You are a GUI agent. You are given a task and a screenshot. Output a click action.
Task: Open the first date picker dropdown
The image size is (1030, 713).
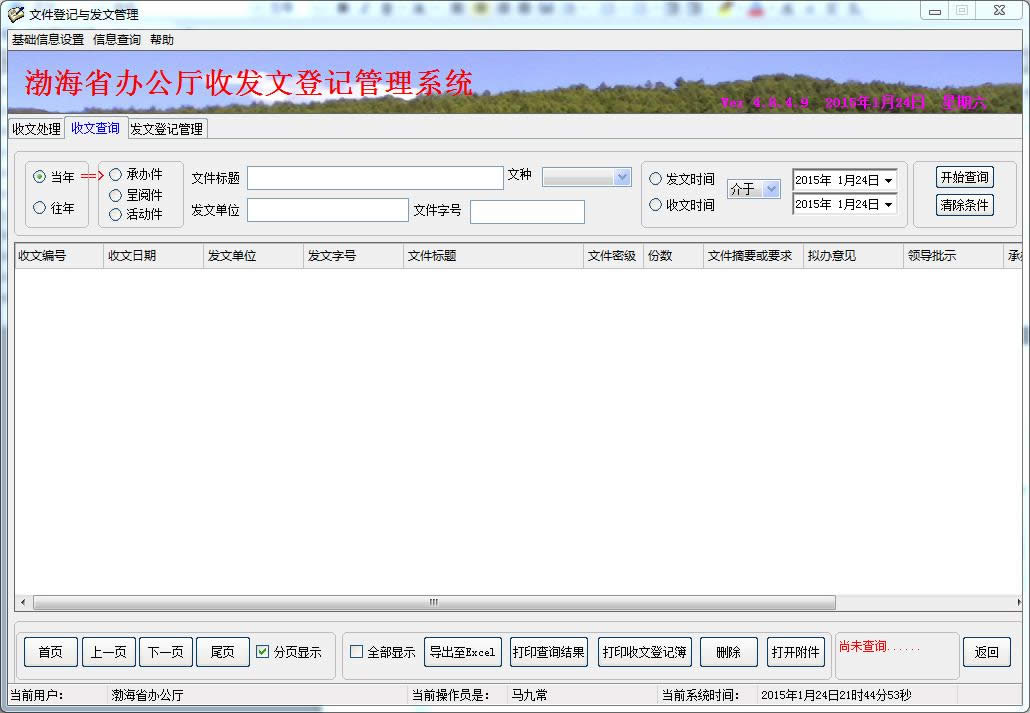pos(888,181)
